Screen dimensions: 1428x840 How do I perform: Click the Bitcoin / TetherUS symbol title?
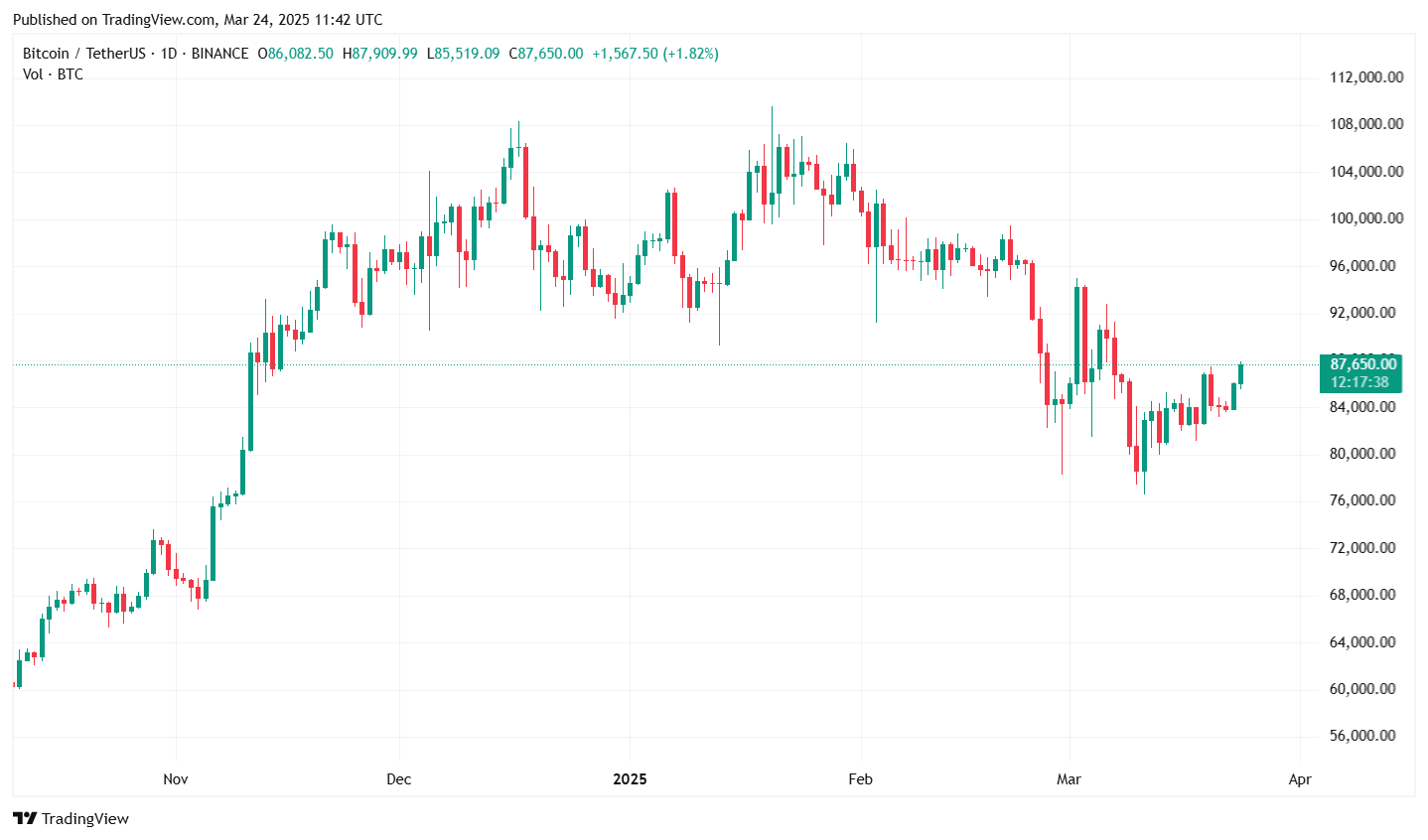pos(83,54)
